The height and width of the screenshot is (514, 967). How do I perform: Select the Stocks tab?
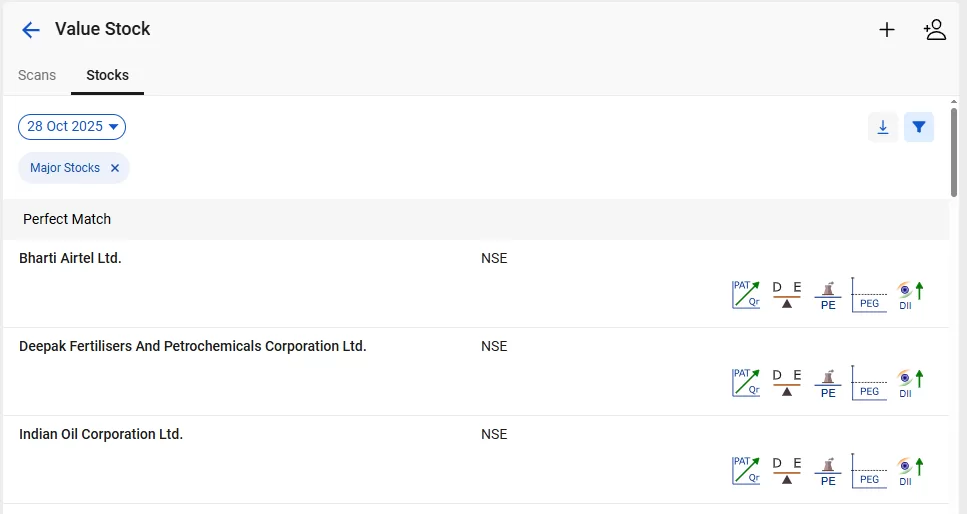click(107, 75)
